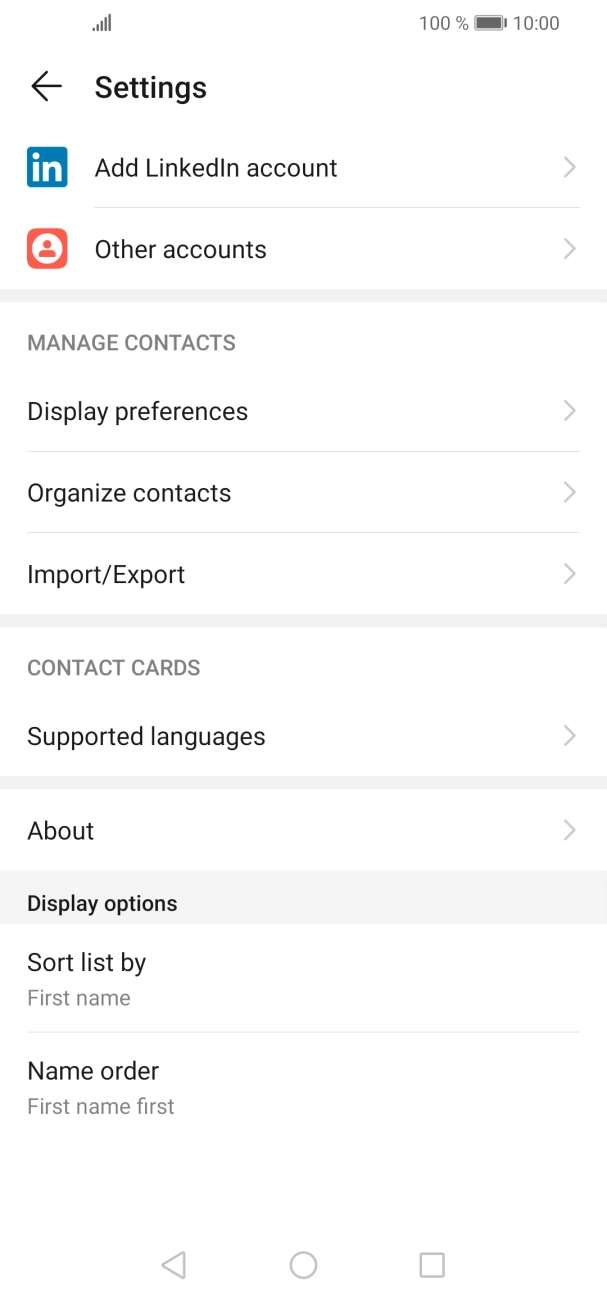Image resolution: width=607 pixels, height=1300 pixels.
Task: Expand Organize contacts chevron
Action: coord(569,492)
